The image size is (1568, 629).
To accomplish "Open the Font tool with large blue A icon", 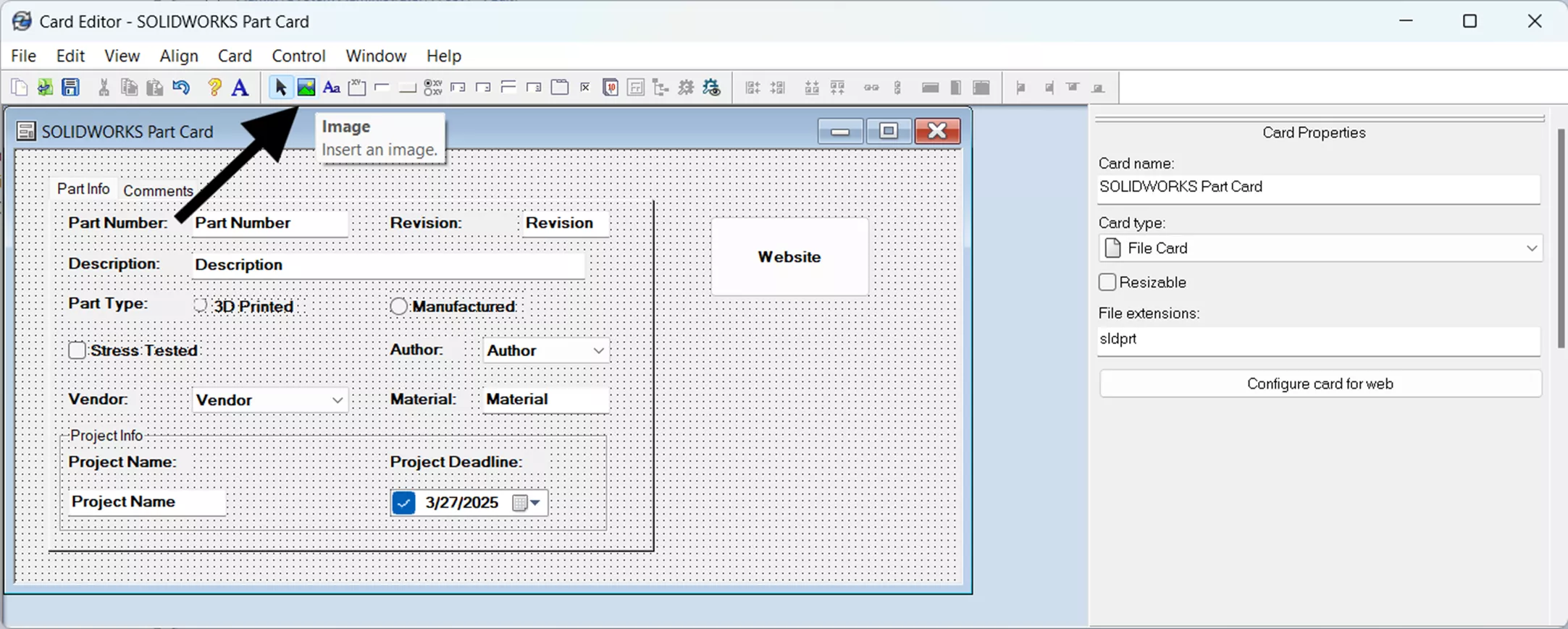I will [x=240, y=88].
